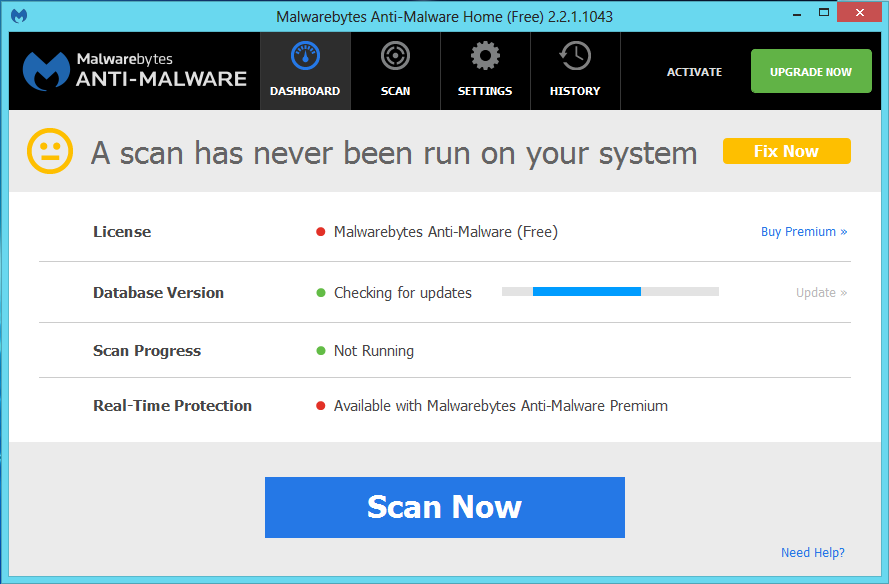This screenshot has height=584, width=889.
Task: Click the red License status dot
Action: tap(321, 232)
